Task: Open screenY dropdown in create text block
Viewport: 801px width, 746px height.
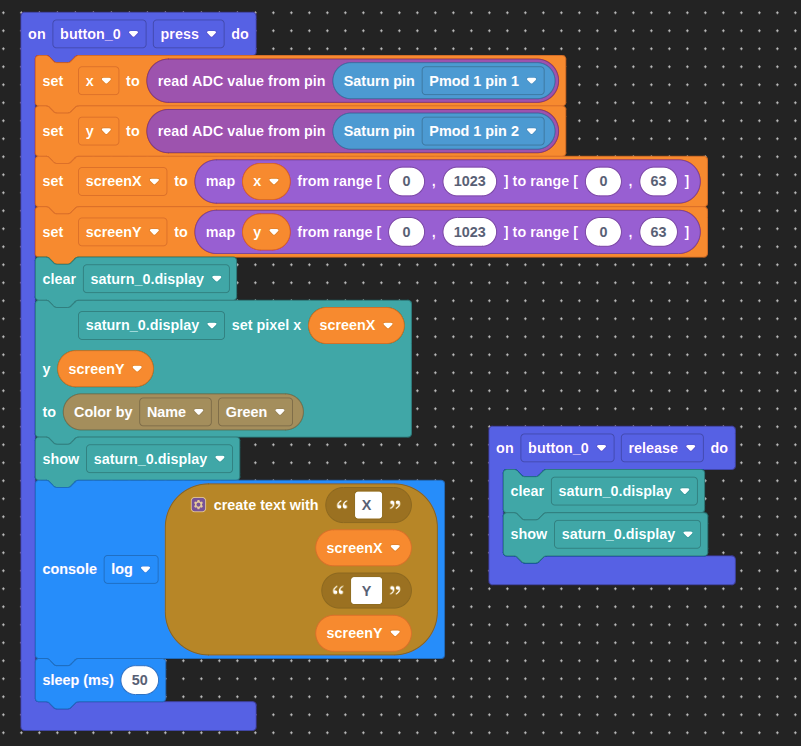Action: (x=363, y=634)
